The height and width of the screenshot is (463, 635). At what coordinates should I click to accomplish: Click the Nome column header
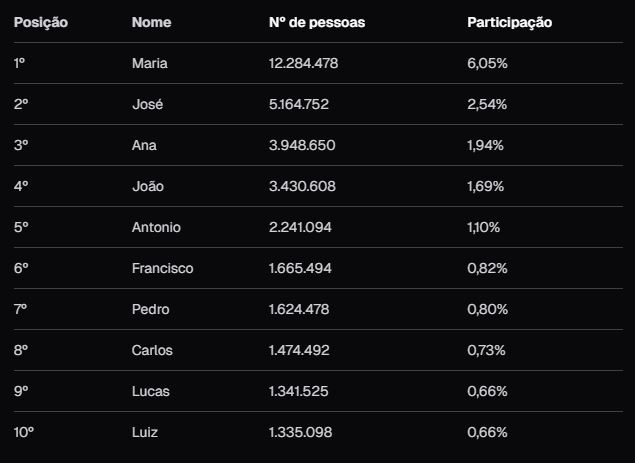point(149,22)
